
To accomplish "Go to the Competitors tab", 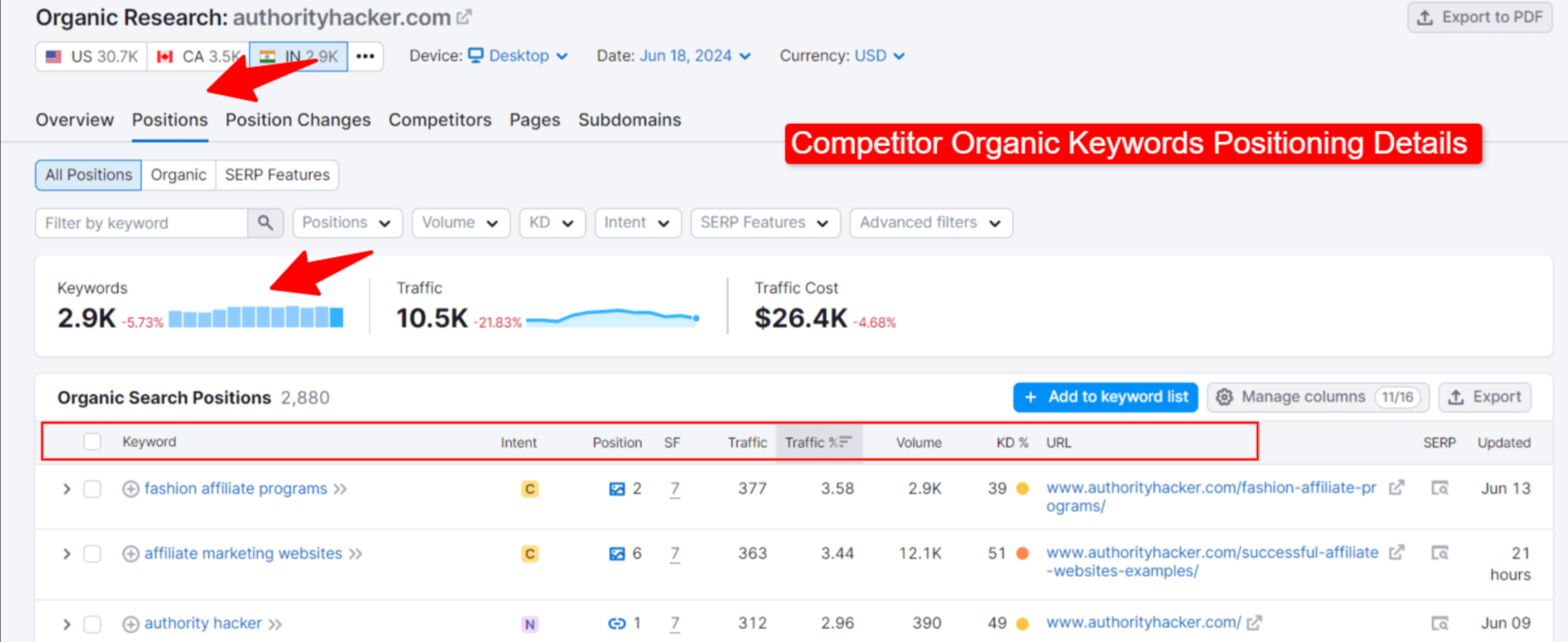I will [x=439, y=120].
